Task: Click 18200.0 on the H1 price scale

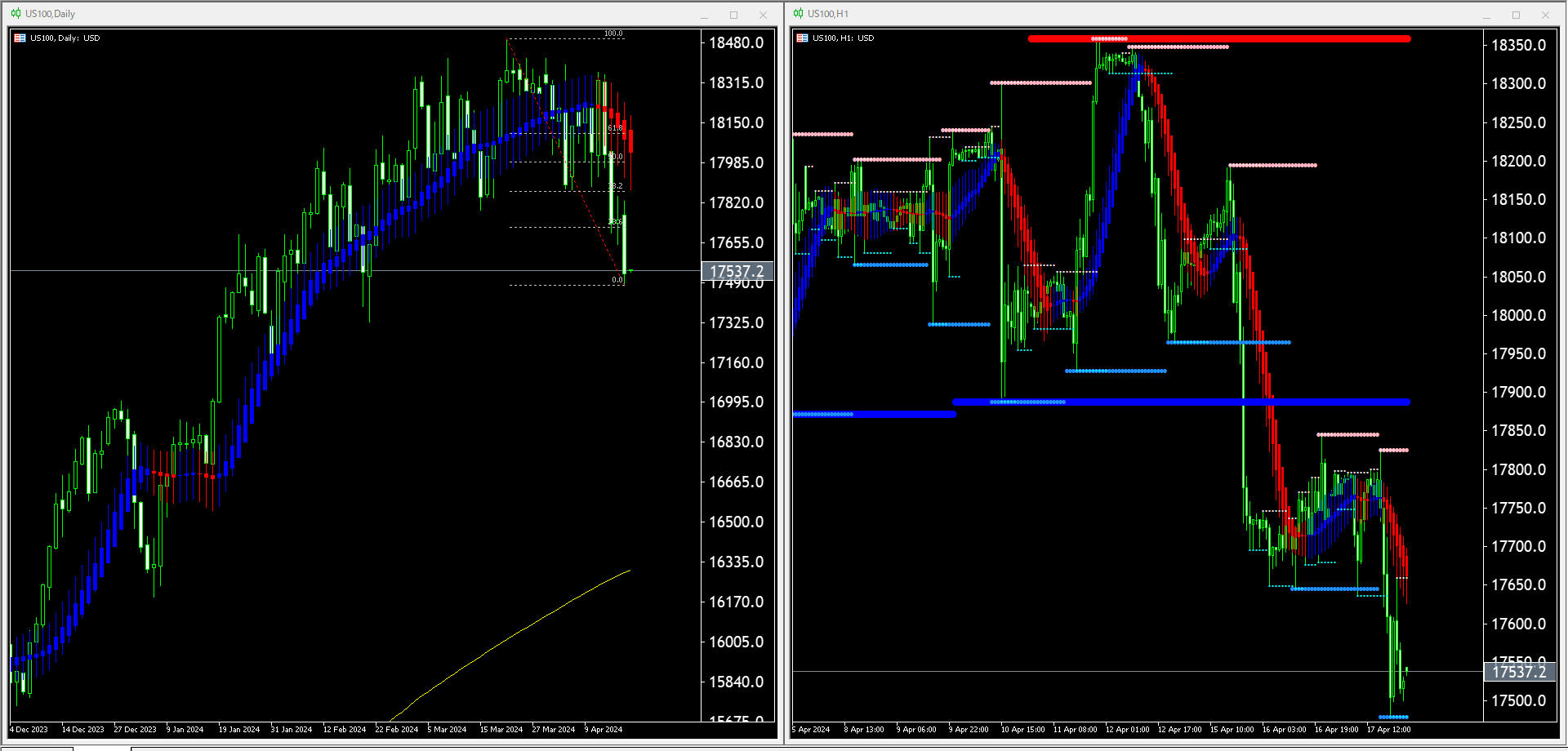Action: point(1519,162)
